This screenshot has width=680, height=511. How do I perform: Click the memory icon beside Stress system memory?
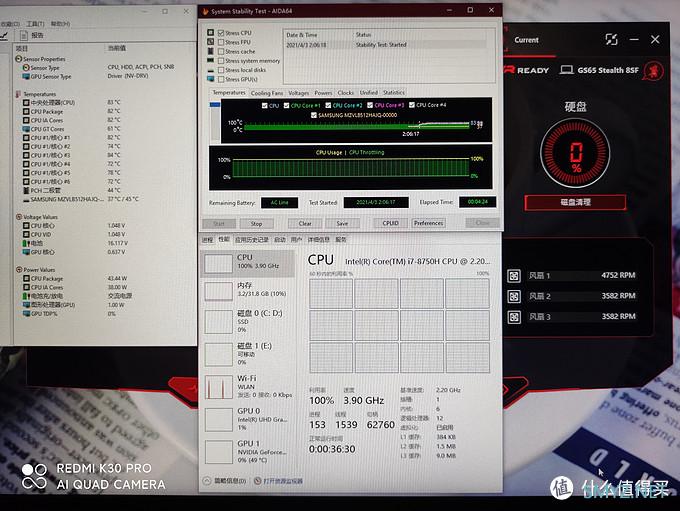[210, 60]
